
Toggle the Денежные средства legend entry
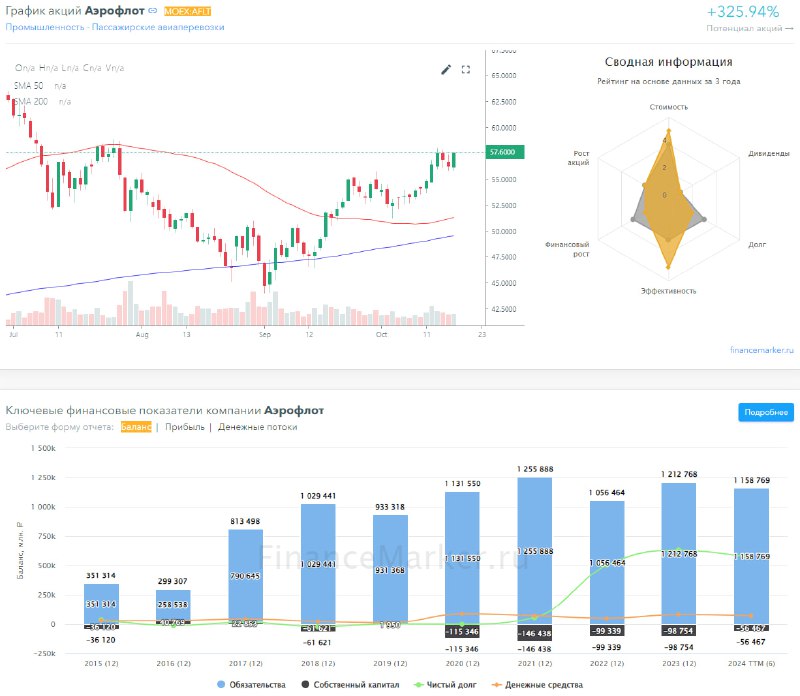pos(537,684)
